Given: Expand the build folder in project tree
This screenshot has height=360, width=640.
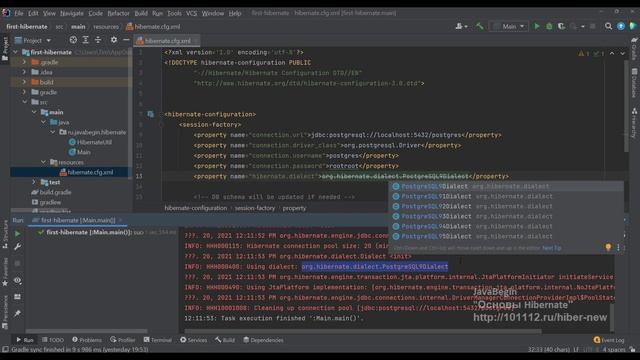Looking at the screenshot, I should pos(24,82).
